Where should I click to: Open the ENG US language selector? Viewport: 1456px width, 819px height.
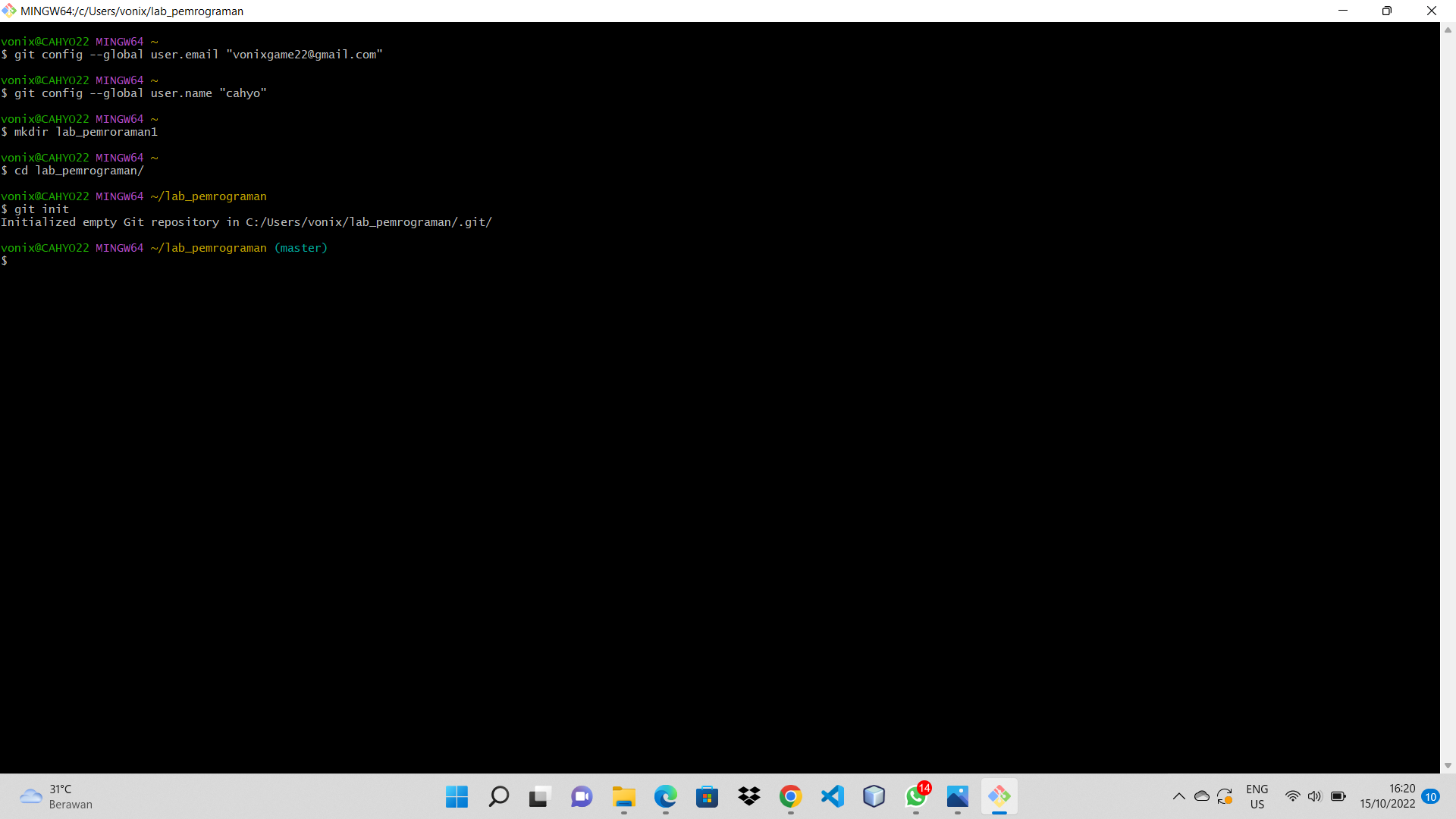pos(1257,796)
